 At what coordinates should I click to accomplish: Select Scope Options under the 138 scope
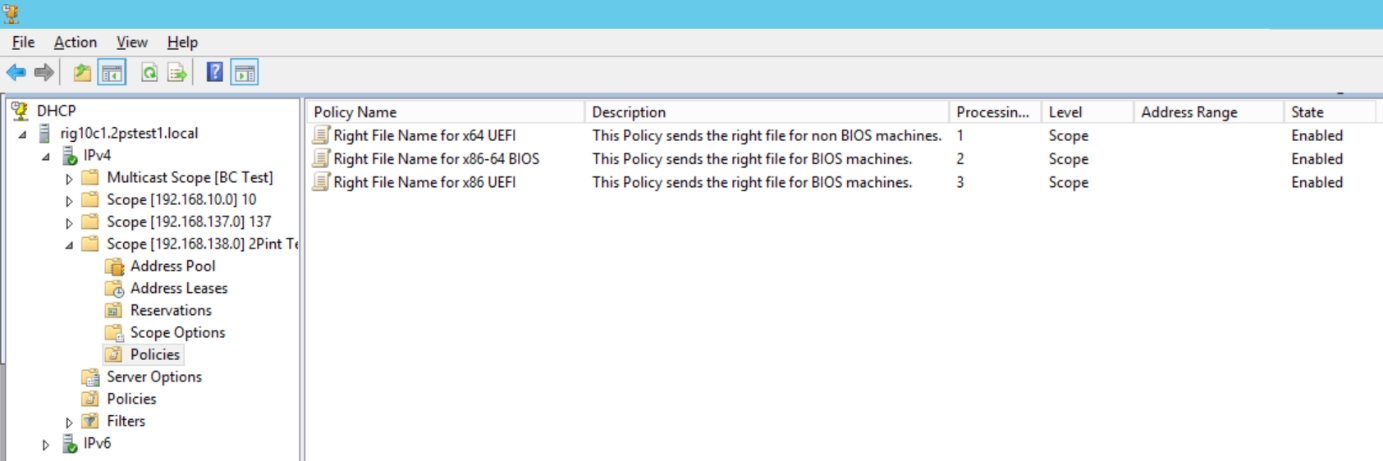pyautogui.click(x=177, y=332)
